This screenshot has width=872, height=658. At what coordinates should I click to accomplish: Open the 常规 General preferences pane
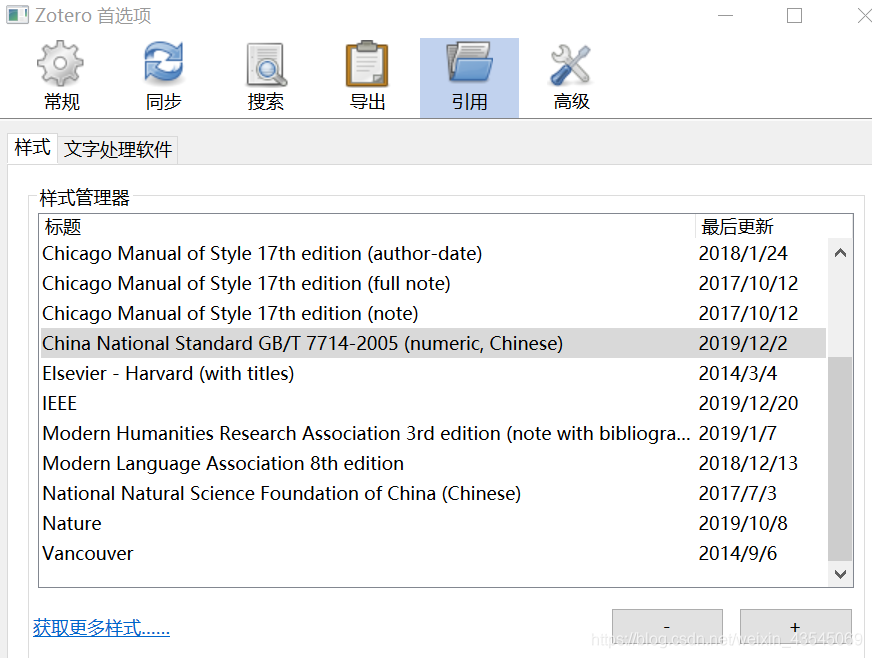coord(61,77)
